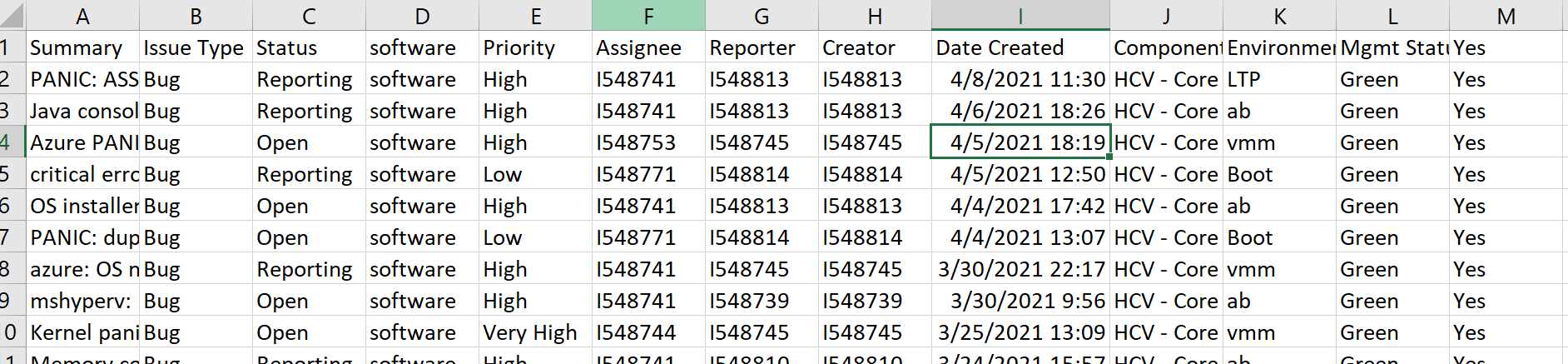Select column F header

[x=648, y=16]
